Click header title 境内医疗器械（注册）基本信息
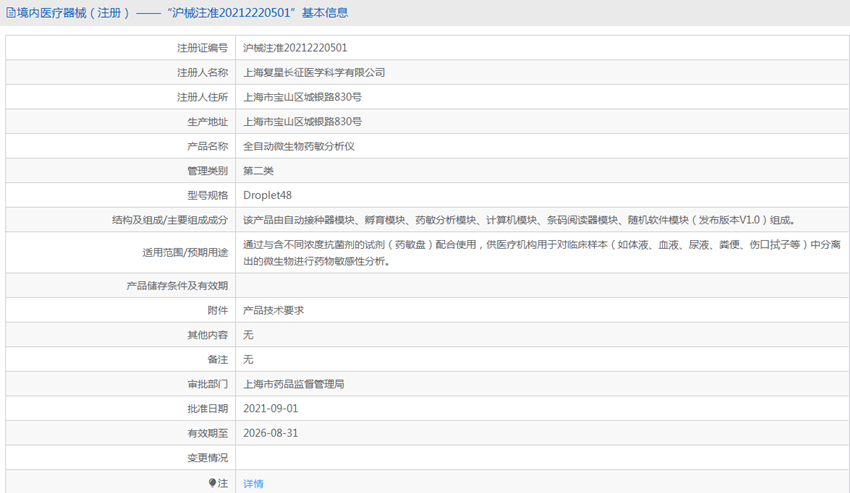Viewport: 850px width, 493px height. pyautogui.click(x=182, y=12)
